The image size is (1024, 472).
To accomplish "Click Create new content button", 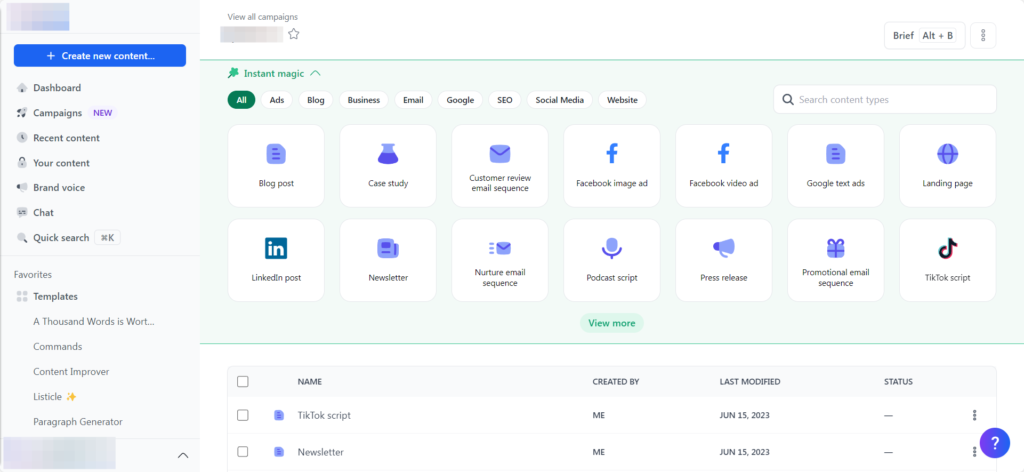I will 100,55.
